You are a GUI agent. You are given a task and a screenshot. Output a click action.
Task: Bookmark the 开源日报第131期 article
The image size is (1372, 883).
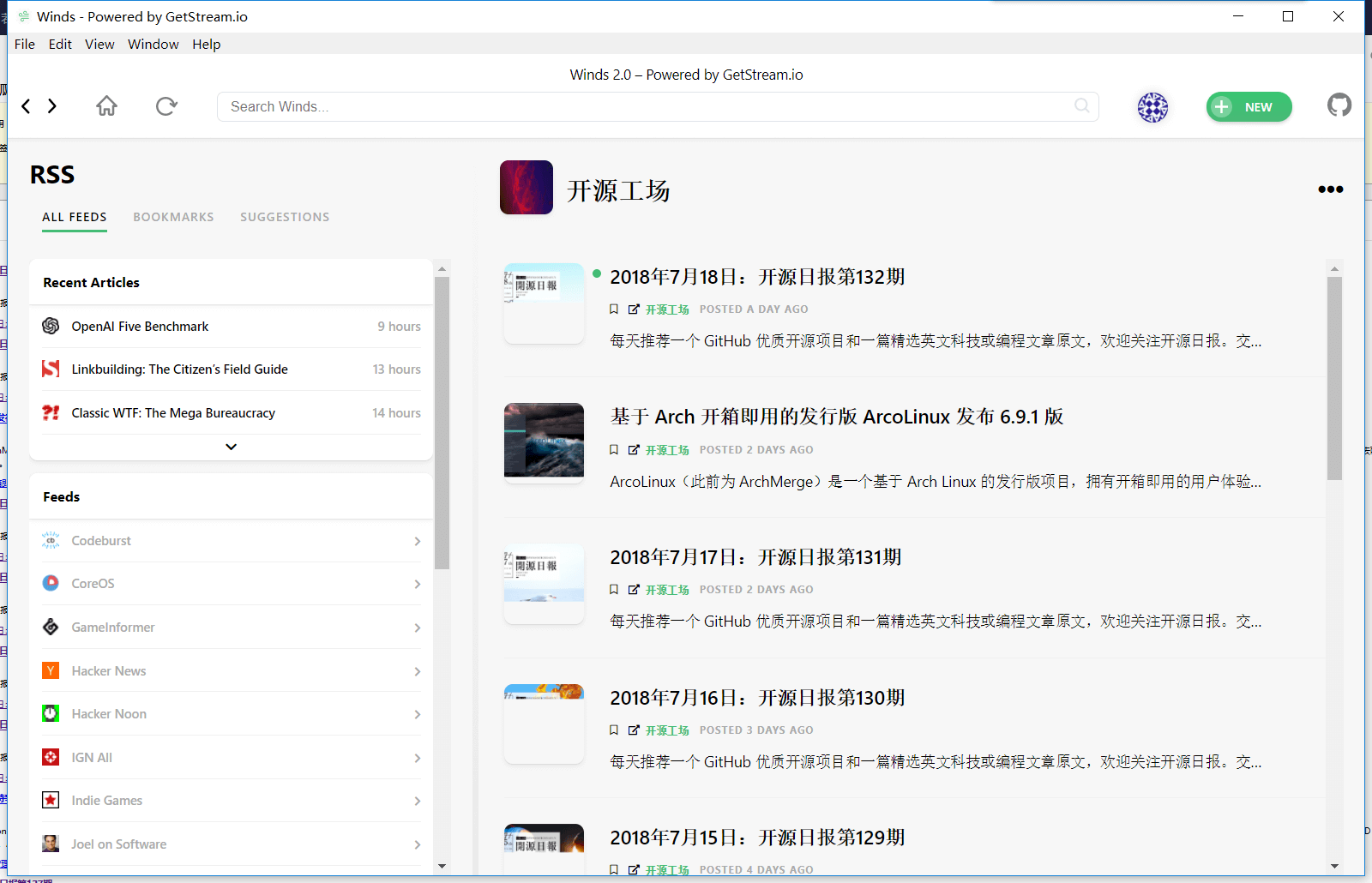[x=614, y=590]
